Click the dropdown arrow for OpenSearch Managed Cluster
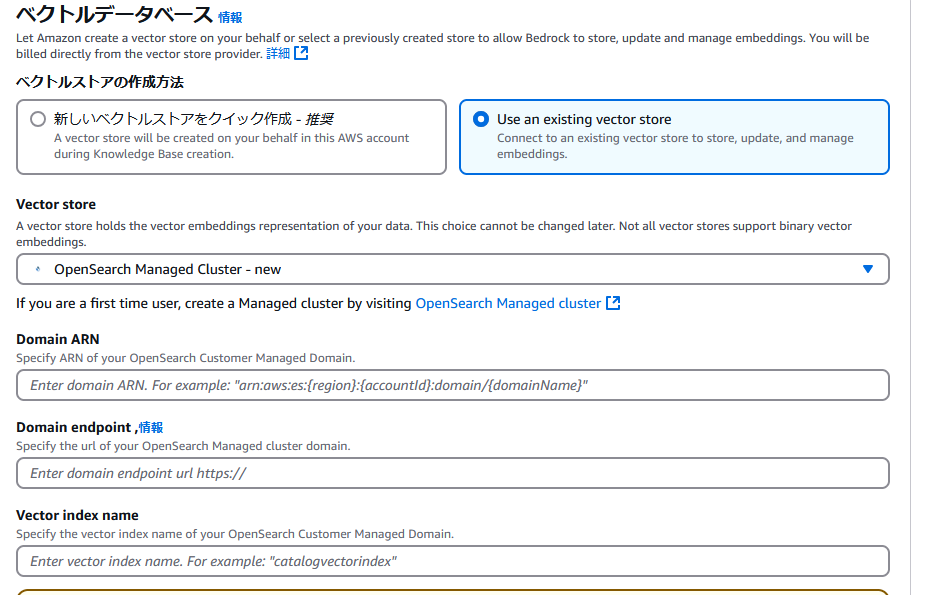Image resolution: width=932 pixels, height=595 pixels. tap(868, 269)
